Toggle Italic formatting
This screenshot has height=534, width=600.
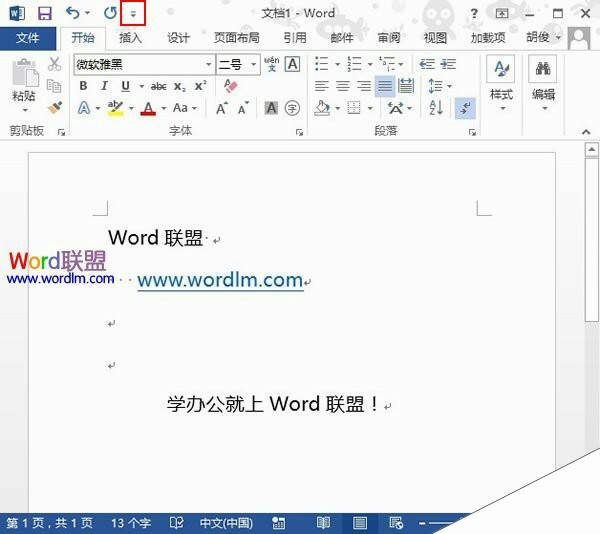[x=104, y=86]
